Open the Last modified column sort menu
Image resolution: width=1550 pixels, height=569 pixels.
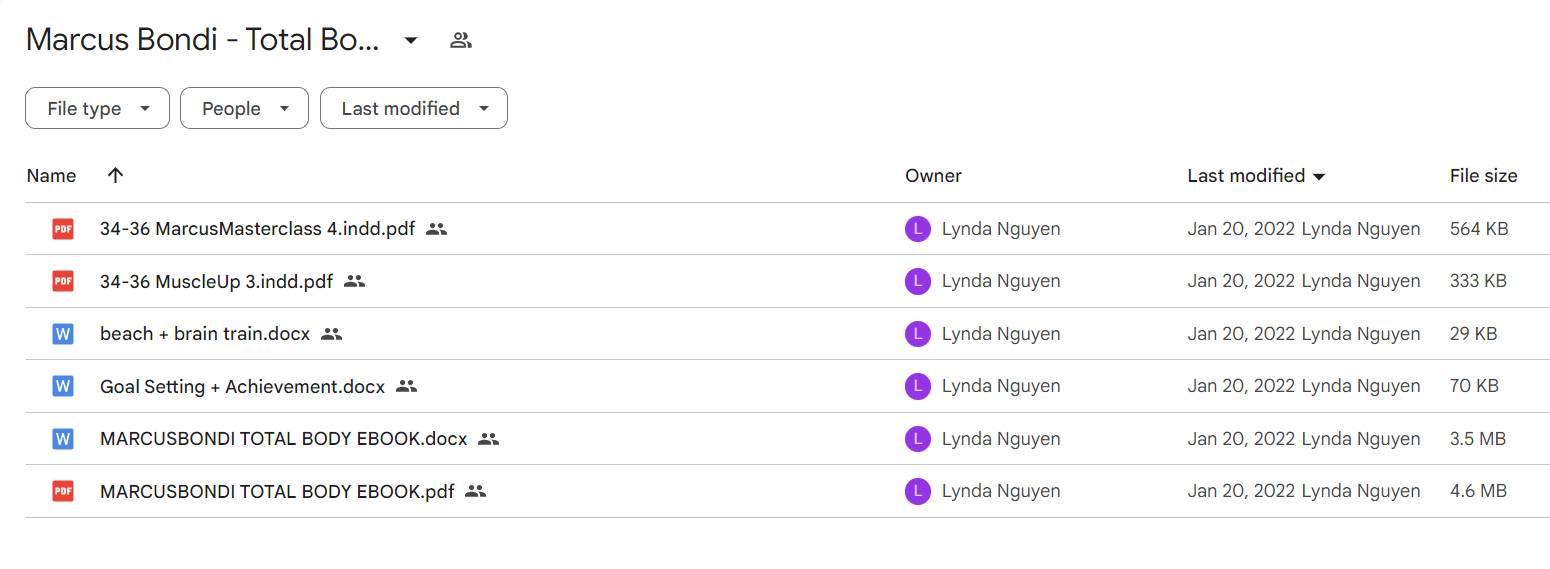1257,176
